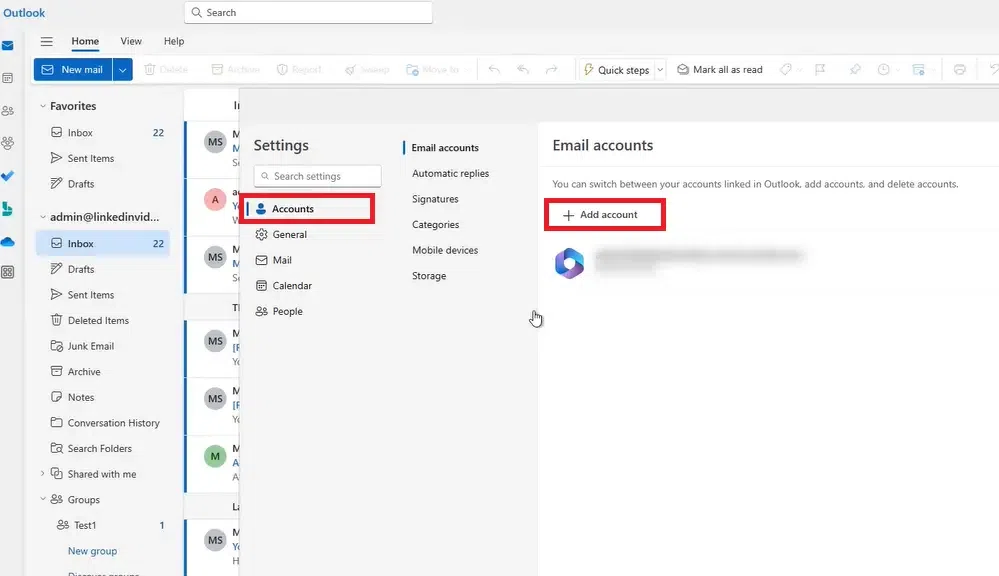The width and height of the screenshot is (999, 576).
Task: Switch to the Home tab
Action: click(85, 41)
